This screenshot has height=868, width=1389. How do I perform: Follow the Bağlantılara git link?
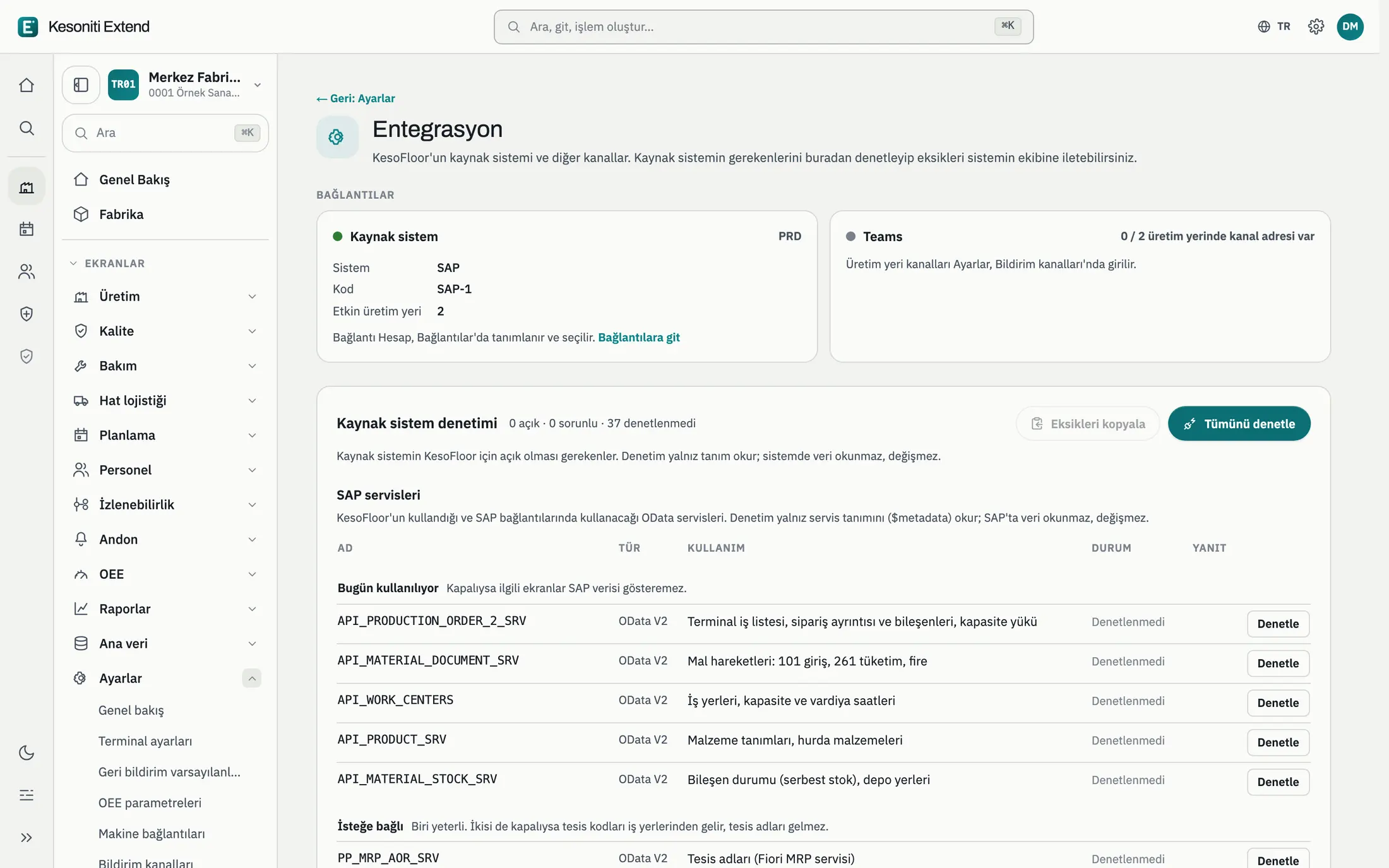coord(638,337)
